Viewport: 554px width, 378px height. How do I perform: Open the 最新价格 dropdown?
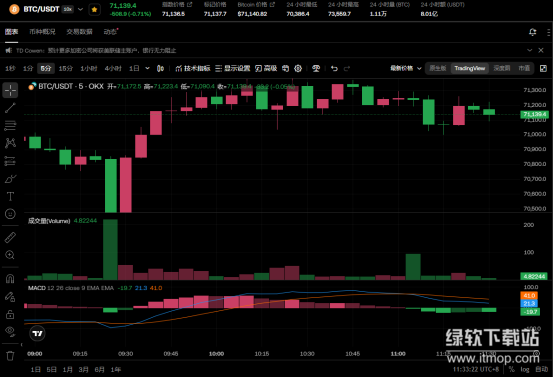pos(406,69)
